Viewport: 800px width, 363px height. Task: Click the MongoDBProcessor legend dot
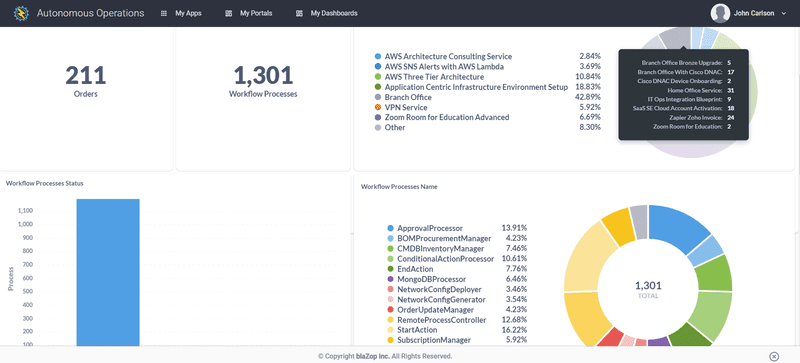(390, 279)
